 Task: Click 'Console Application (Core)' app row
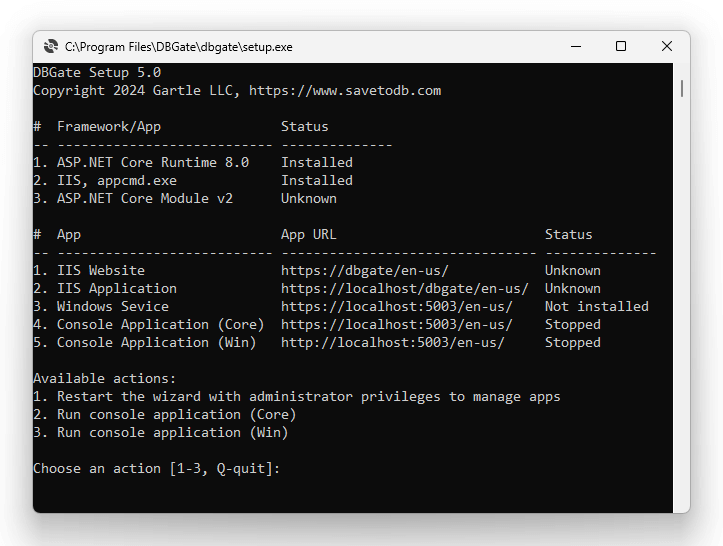pos(160,325)
